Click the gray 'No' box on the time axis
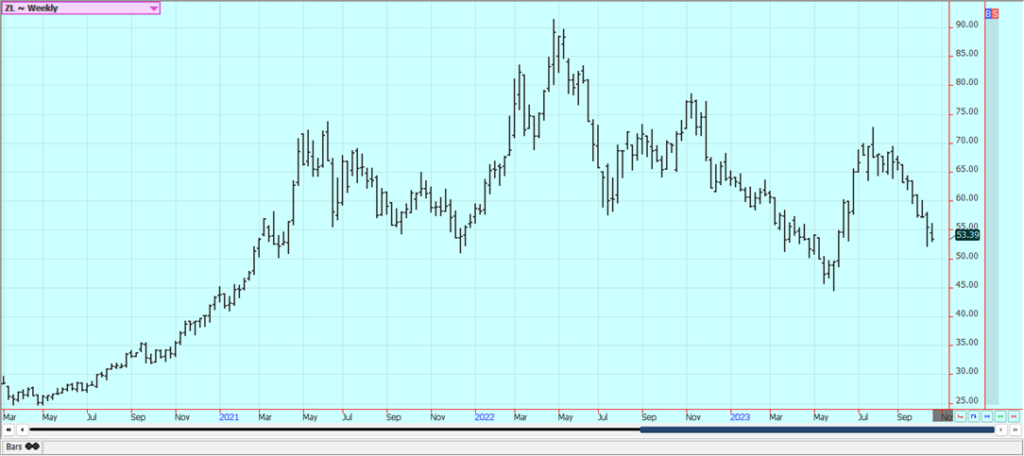1024x456 pixels. click(942, 415)
